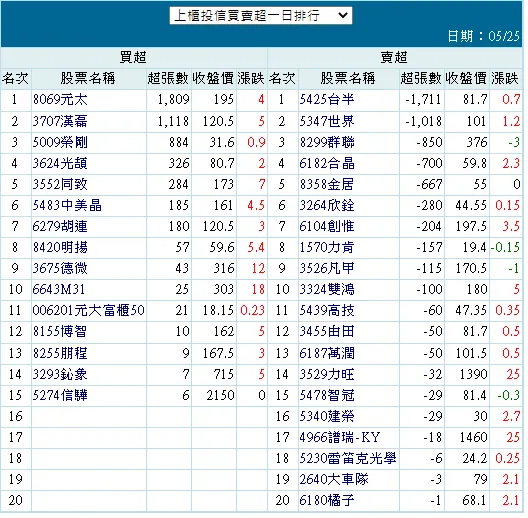Open stock link 3707漢磊
Viewport: 528px width, 518px height.
coord(60,121)
